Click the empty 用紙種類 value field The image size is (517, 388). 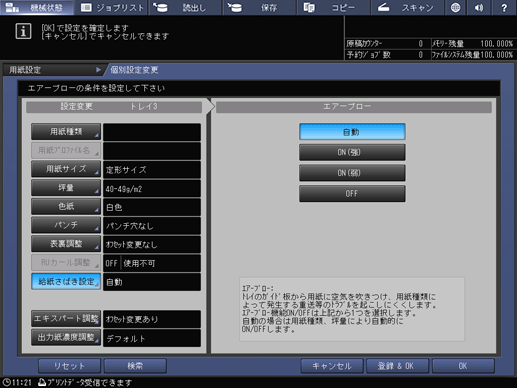click(152, 132)
